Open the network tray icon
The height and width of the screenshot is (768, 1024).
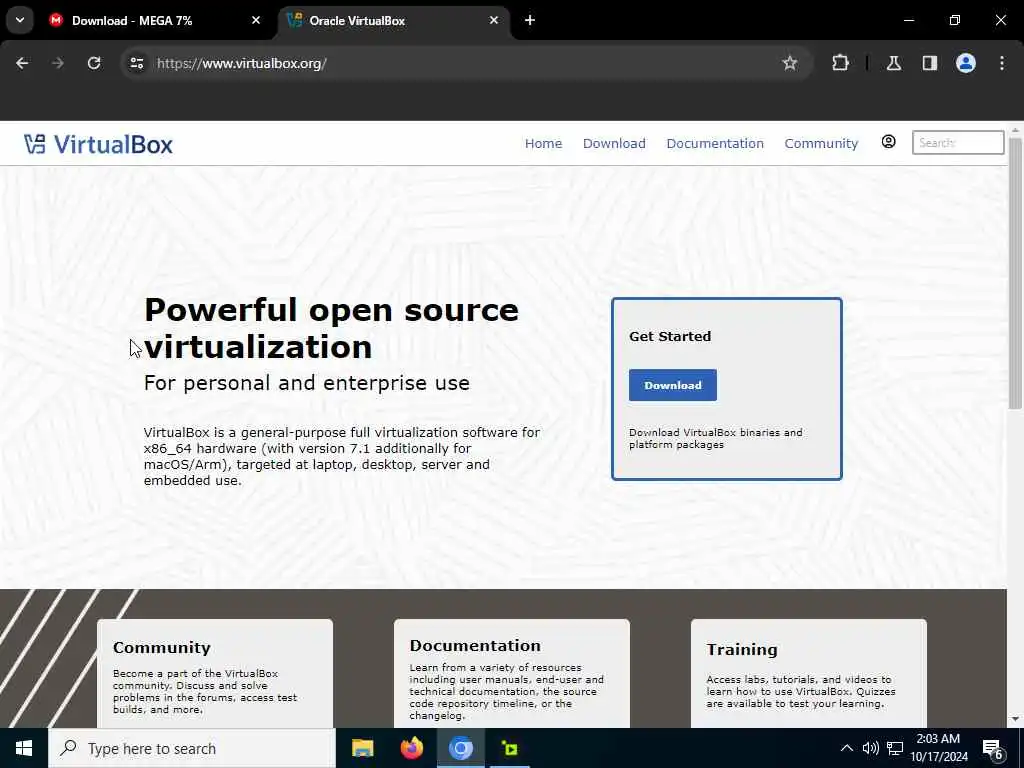pos(895,748)
